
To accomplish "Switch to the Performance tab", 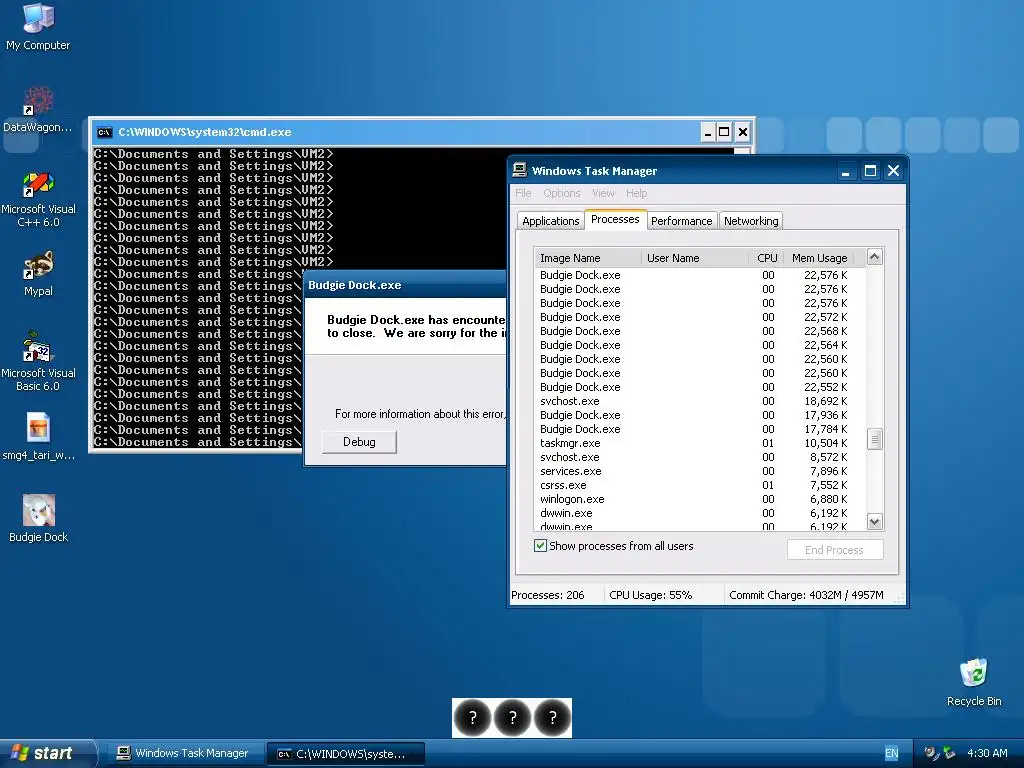I will pyautogui.click(x=682, y=221).
